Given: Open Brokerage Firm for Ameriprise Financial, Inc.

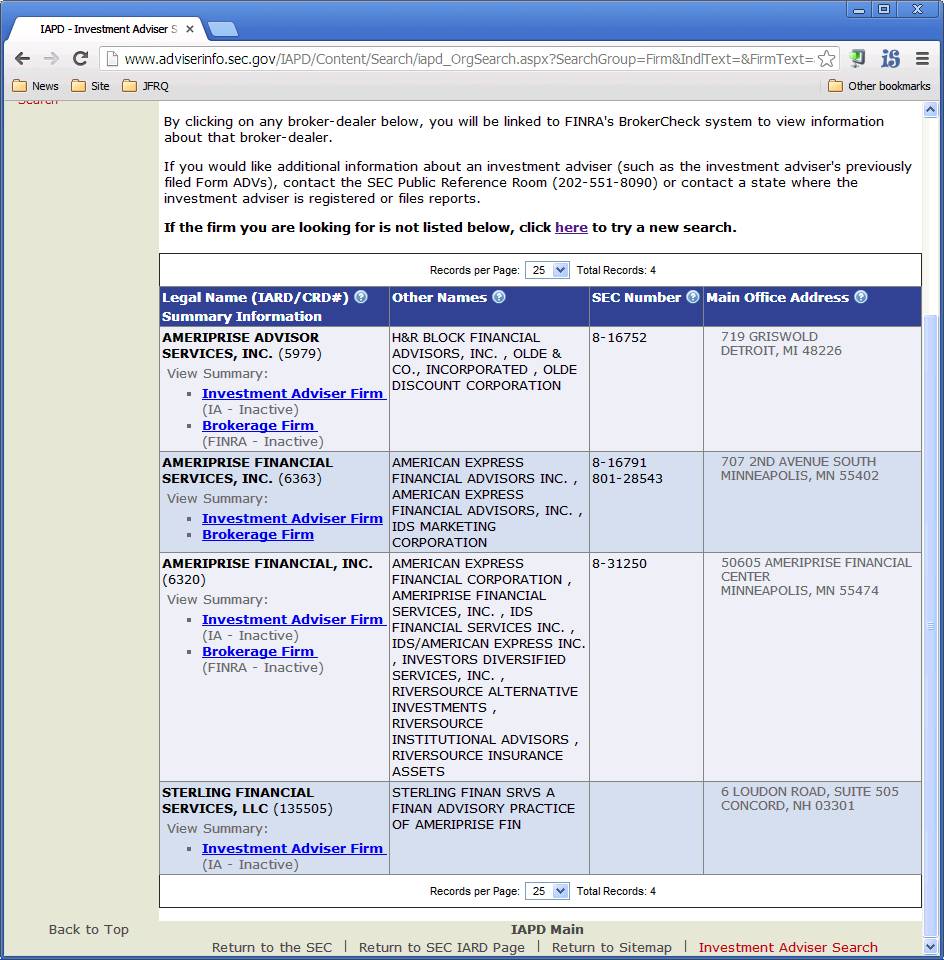Looking at the screenshot, I should (259, 651).
